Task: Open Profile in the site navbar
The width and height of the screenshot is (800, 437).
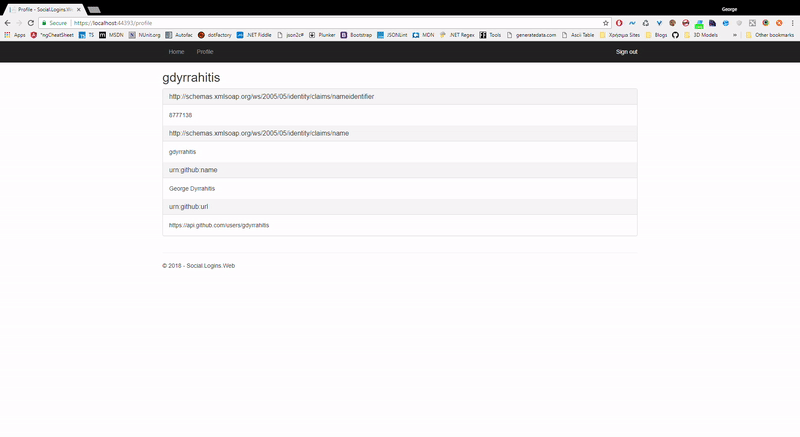Action: pos(205,52)
